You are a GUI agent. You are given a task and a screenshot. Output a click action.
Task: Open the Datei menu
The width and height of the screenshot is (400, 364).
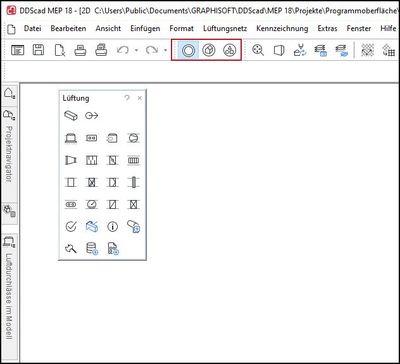[32, 29]
